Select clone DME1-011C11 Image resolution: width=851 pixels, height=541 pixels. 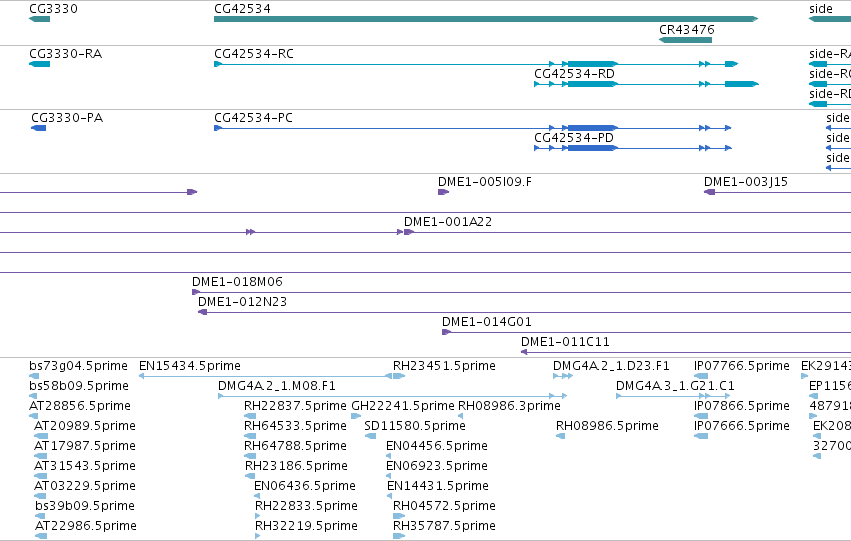[686, 352]
